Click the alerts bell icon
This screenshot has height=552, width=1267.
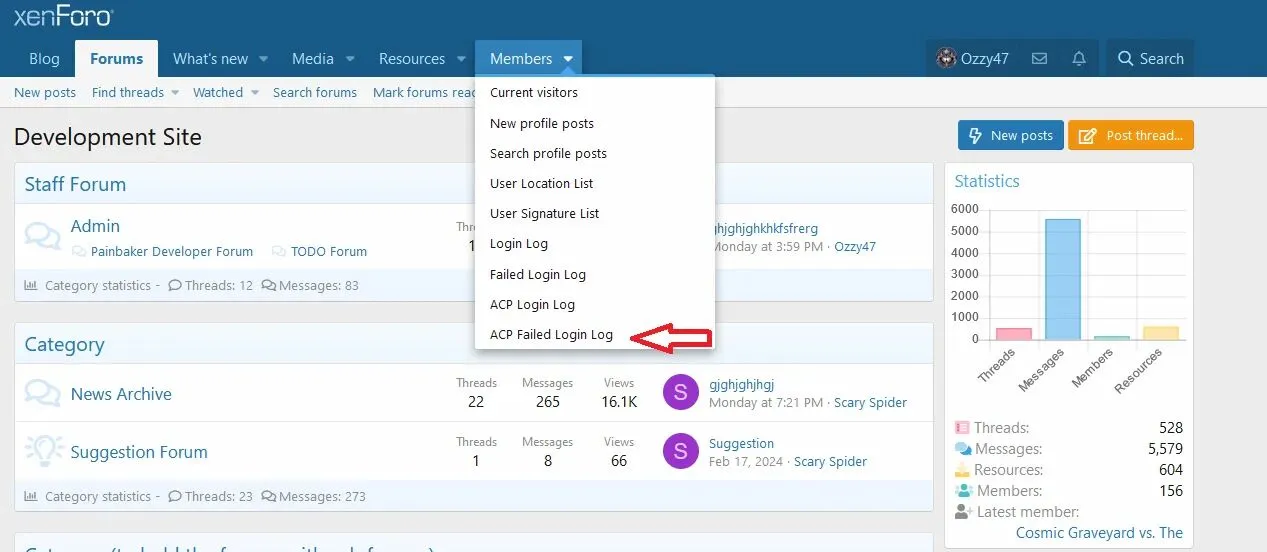1079,59
